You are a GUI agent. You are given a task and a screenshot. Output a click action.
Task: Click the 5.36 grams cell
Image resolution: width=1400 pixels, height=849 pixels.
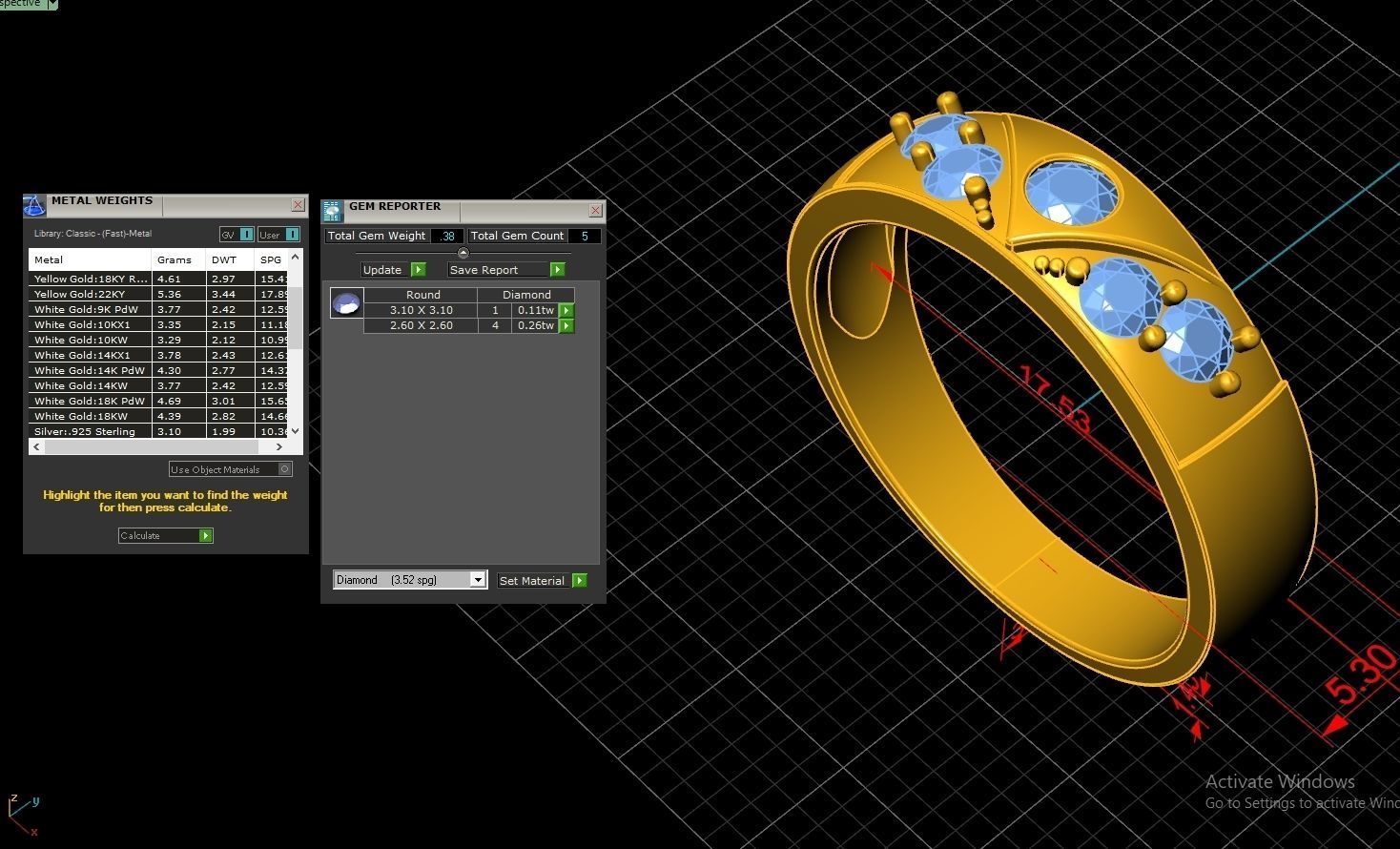click(178, 294)
